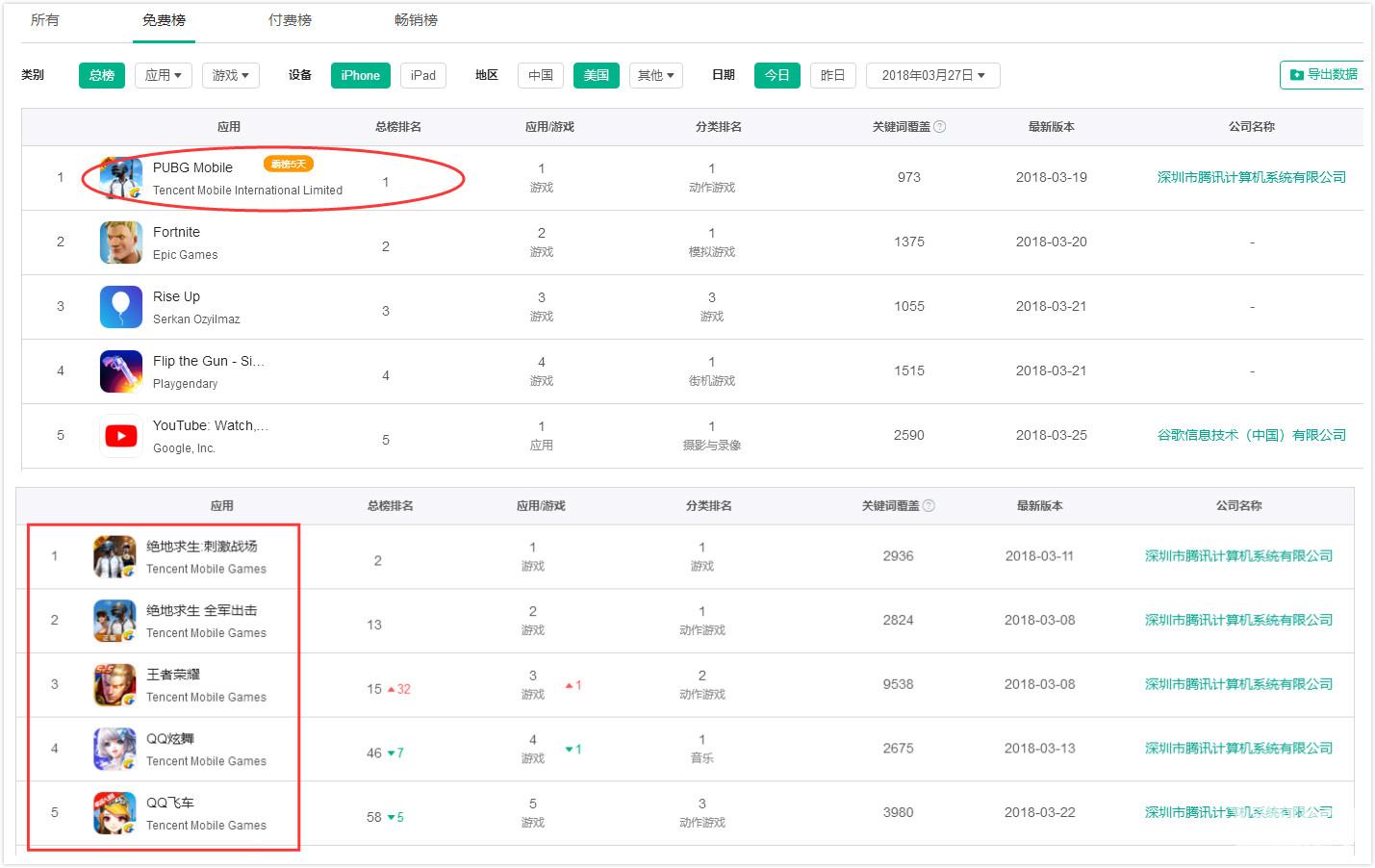Click keyword coverage value 3980
The image size is (1375, 868).
click(x=899, y=812)
